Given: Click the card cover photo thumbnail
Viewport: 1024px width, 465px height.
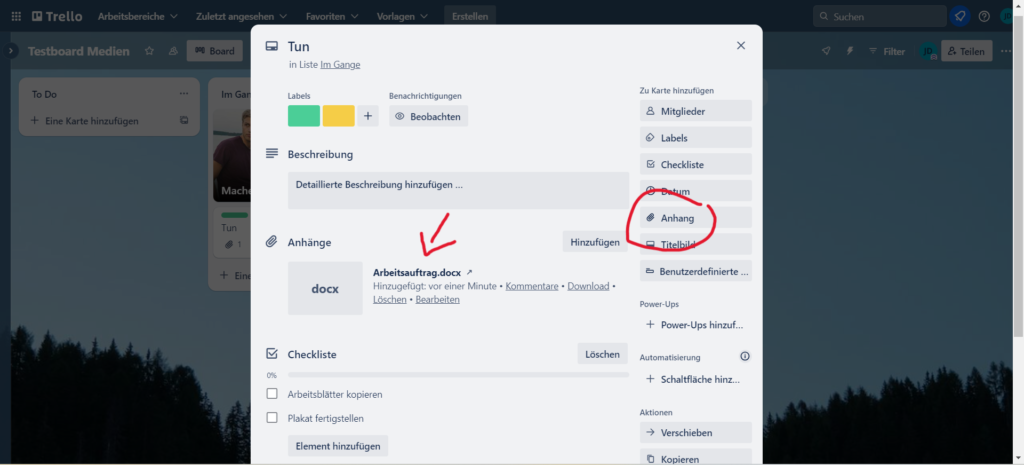Looking at the screenshot, I should (x=232, y=155).
